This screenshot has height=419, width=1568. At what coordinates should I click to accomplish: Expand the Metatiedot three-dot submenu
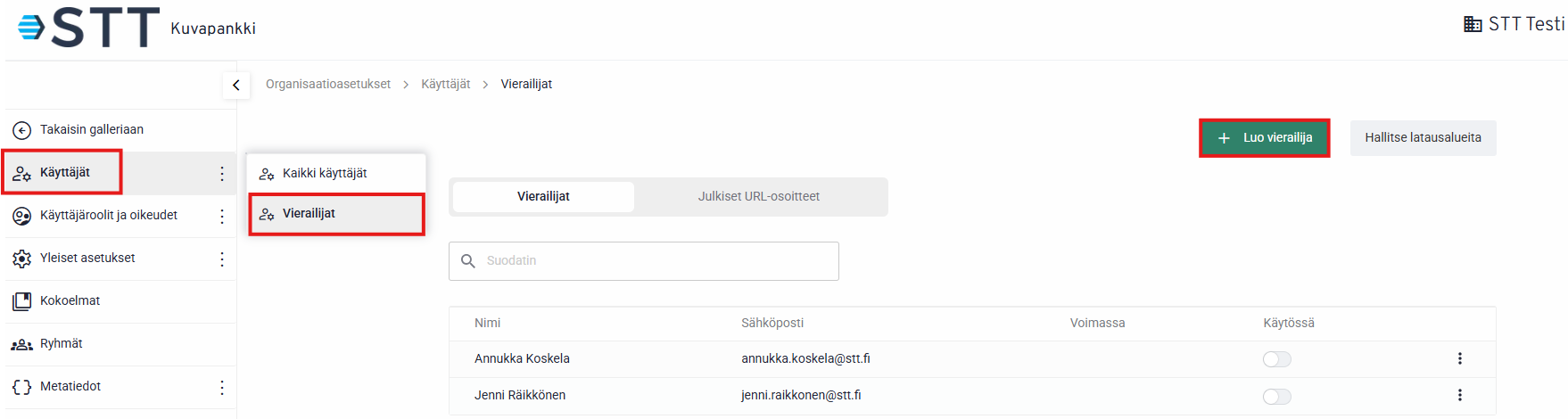coord(222,388)
